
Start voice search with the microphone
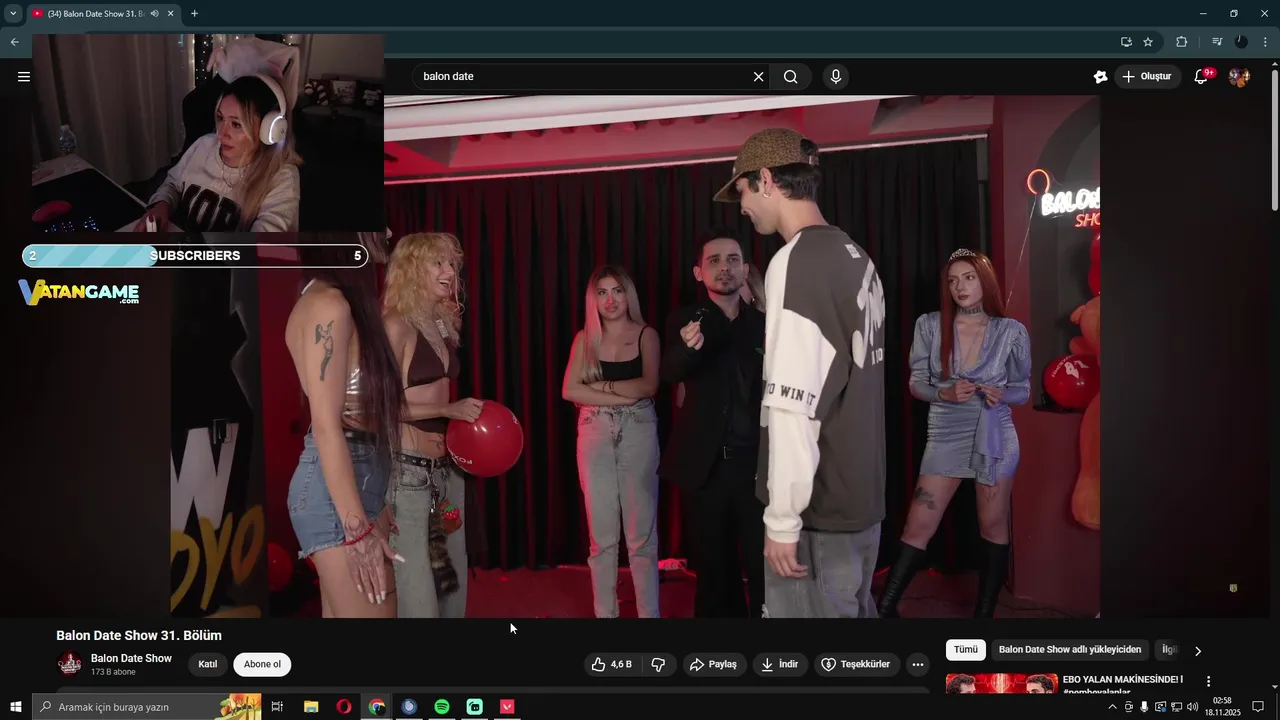(x=836, y=76)
